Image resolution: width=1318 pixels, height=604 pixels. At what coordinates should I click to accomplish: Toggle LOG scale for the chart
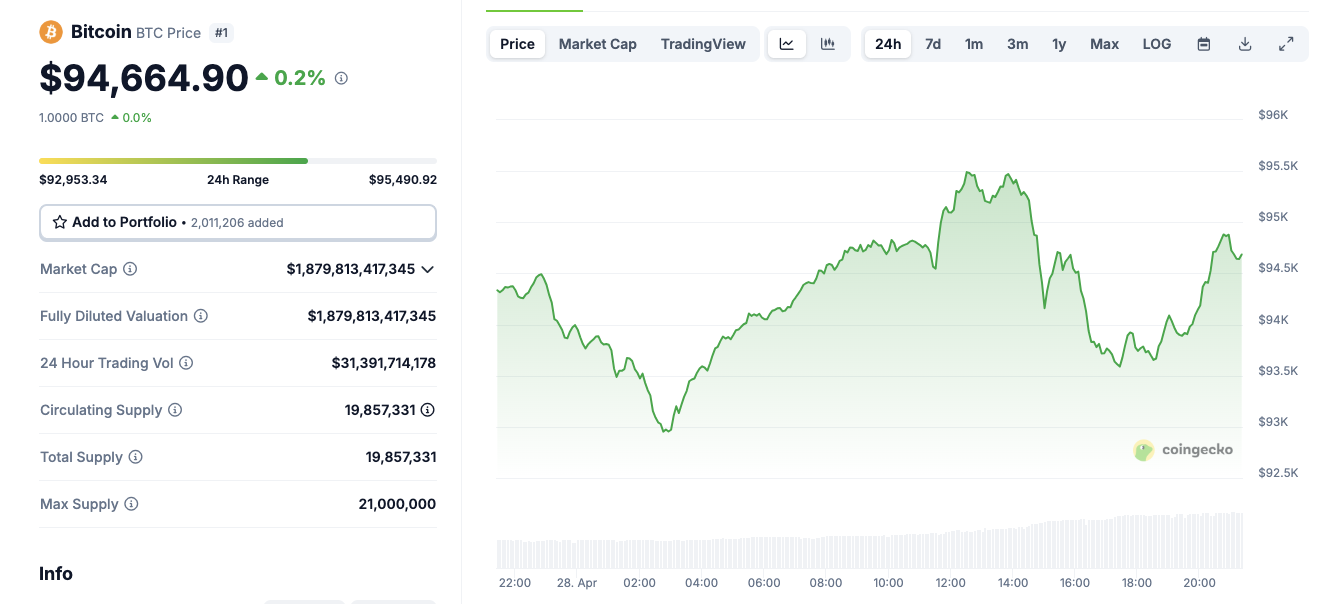click(x=1156, y=43)
